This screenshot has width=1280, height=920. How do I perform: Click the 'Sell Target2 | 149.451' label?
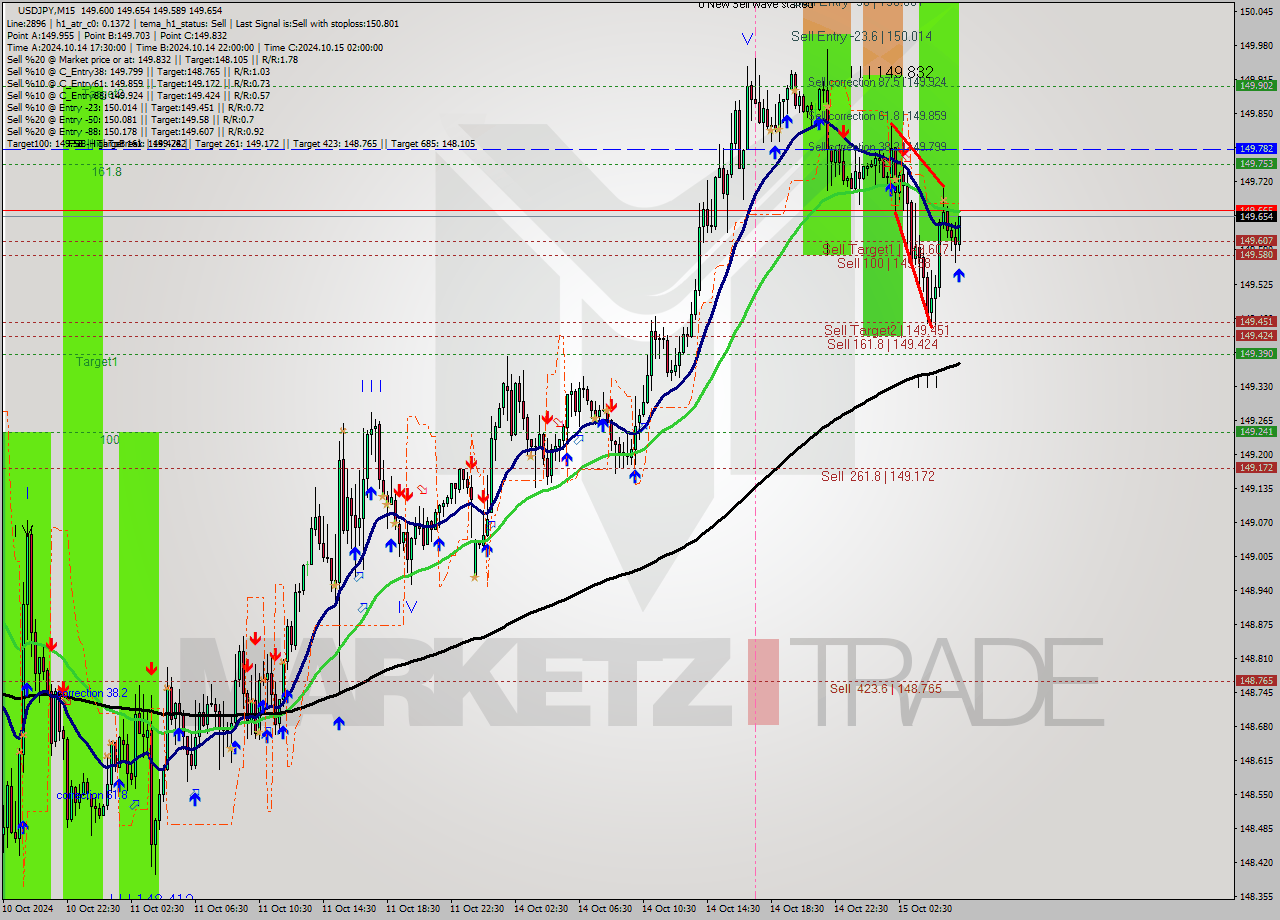886,330
